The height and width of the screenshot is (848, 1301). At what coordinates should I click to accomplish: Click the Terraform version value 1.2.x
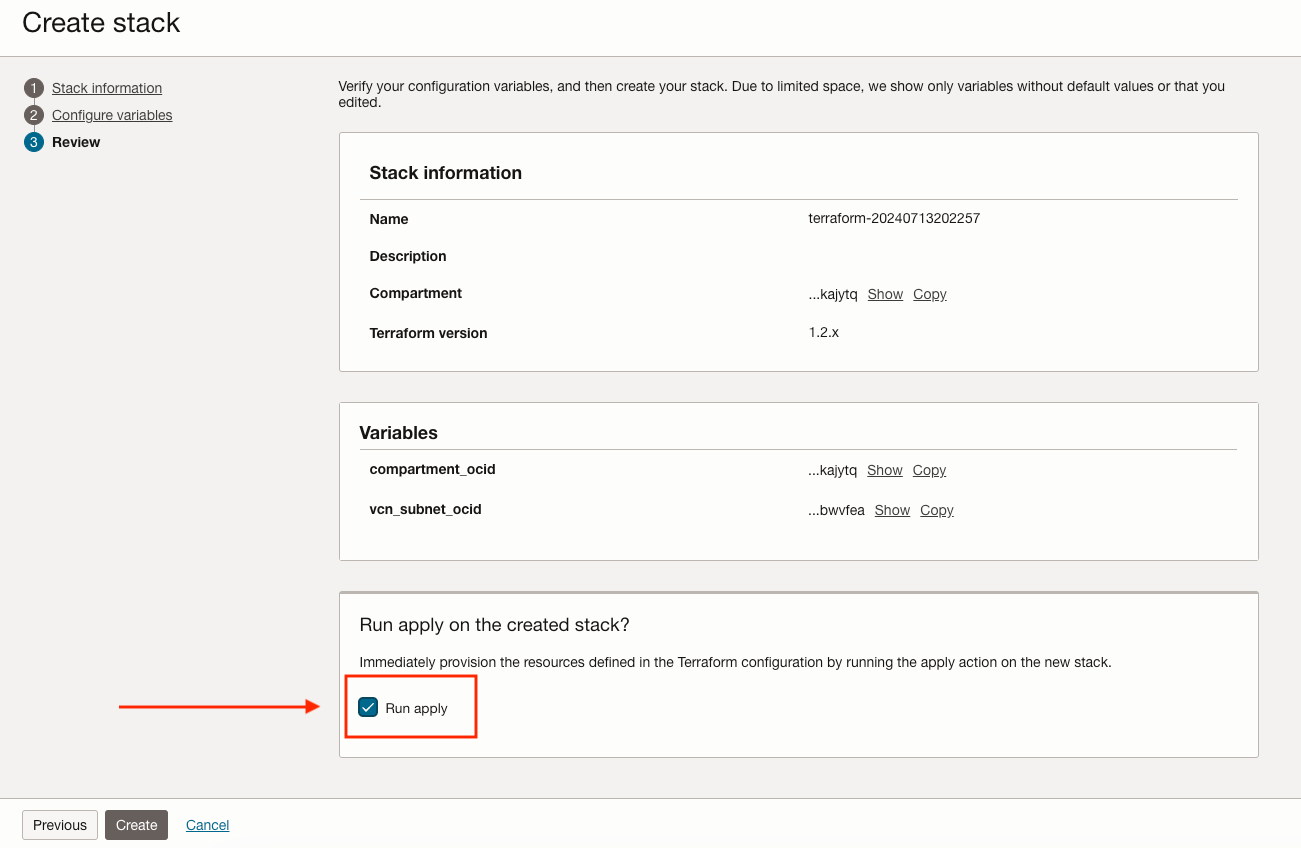(823, 332)
